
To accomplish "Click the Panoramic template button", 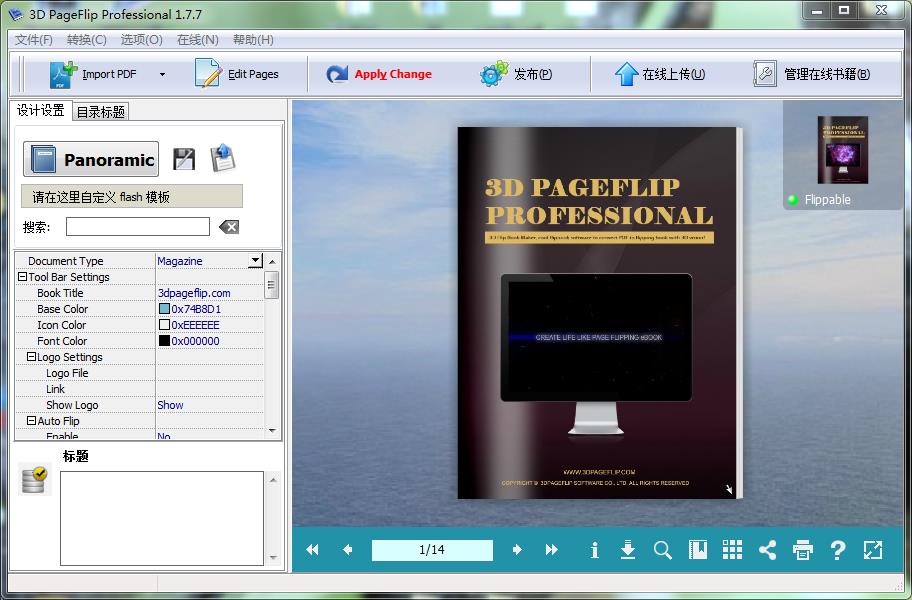I will pyautogui.click(x=91, y=159).
